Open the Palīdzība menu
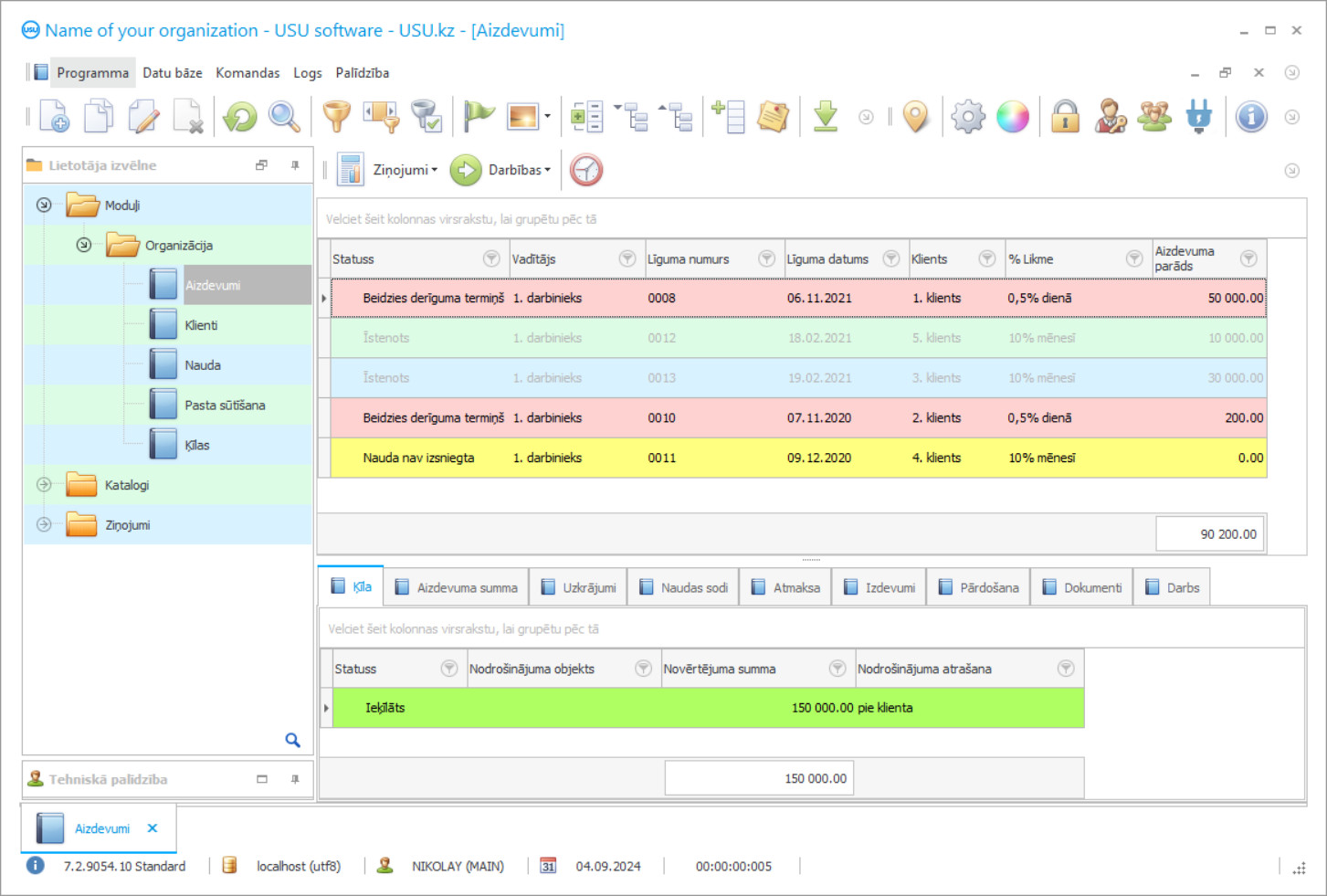The height and width of the screenshot is (896, 1327). coord(362,73)
